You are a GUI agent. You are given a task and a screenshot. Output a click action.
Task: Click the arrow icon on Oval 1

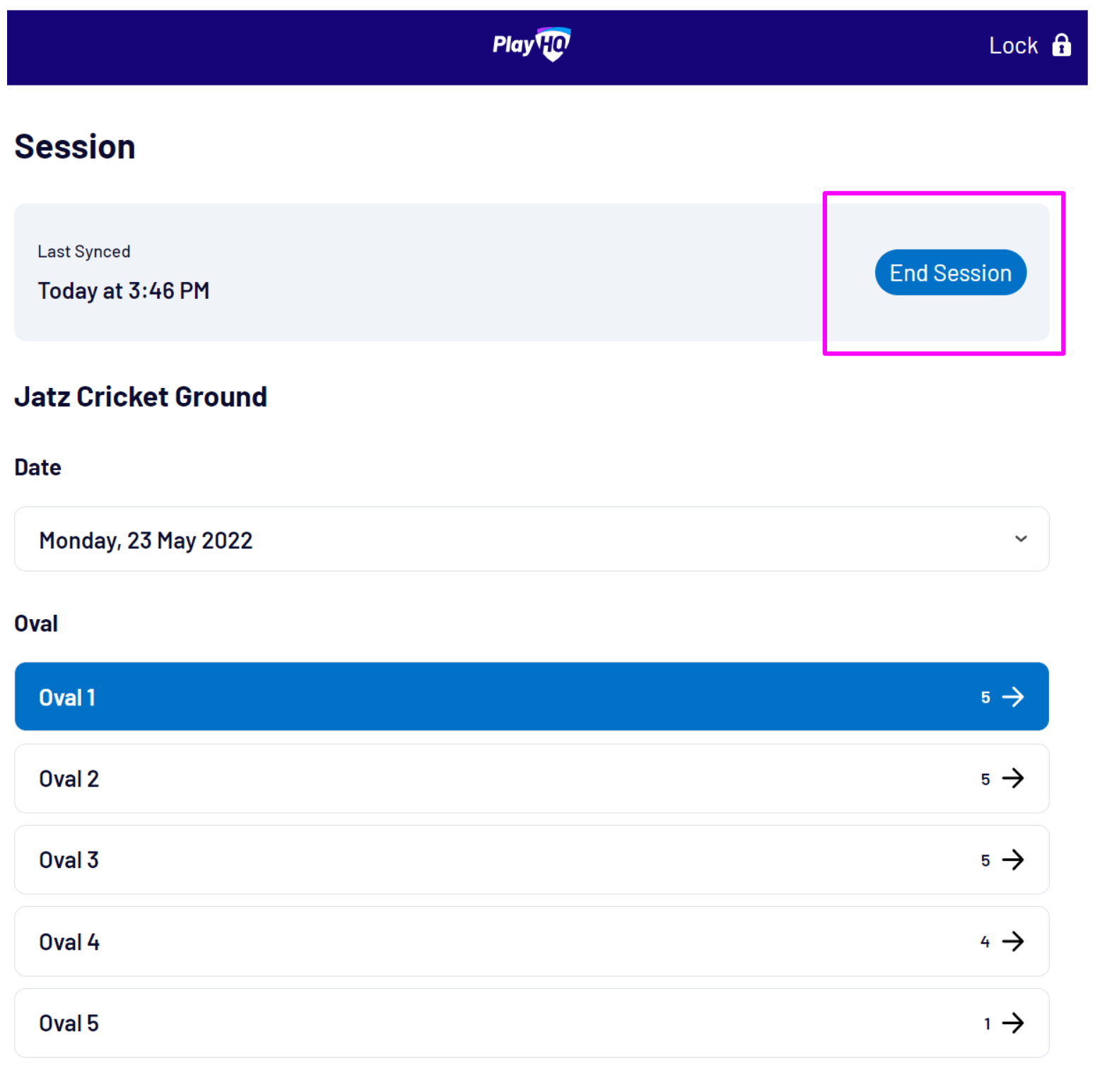(1013, 697)
